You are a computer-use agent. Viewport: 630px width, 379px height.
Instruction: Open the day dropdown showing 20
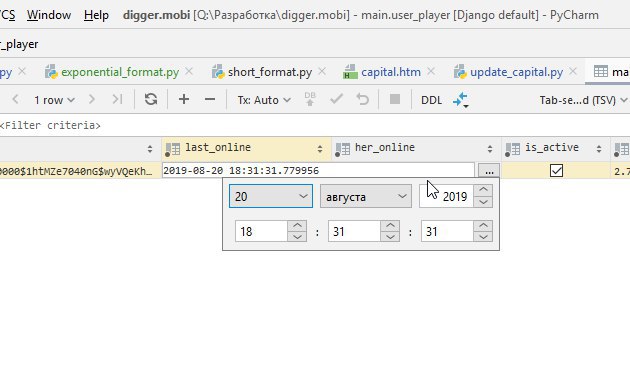click(271, 196)
